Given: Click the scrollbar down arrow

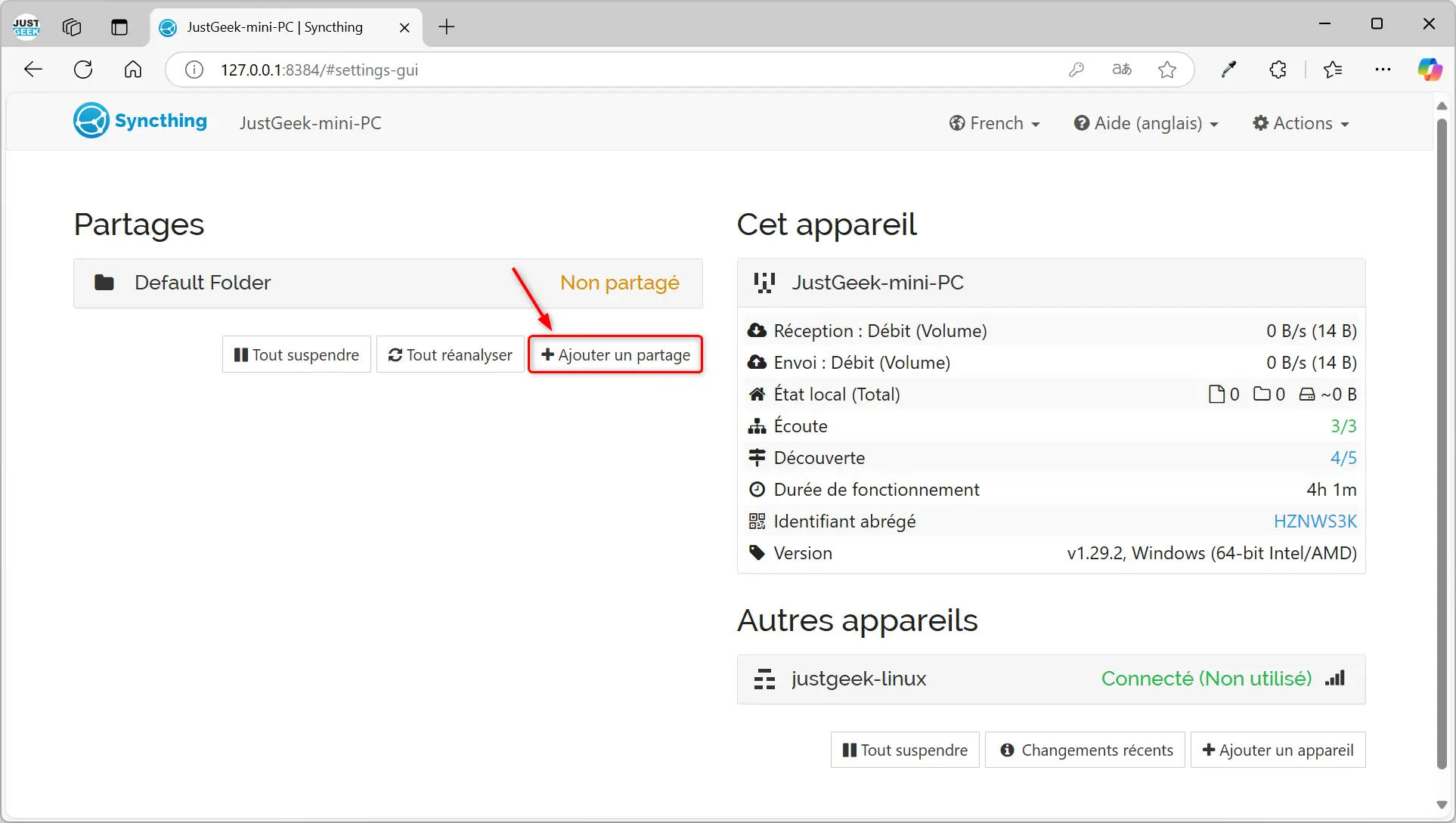Looking at the screenshot, I should click(x=1442, y=805).
